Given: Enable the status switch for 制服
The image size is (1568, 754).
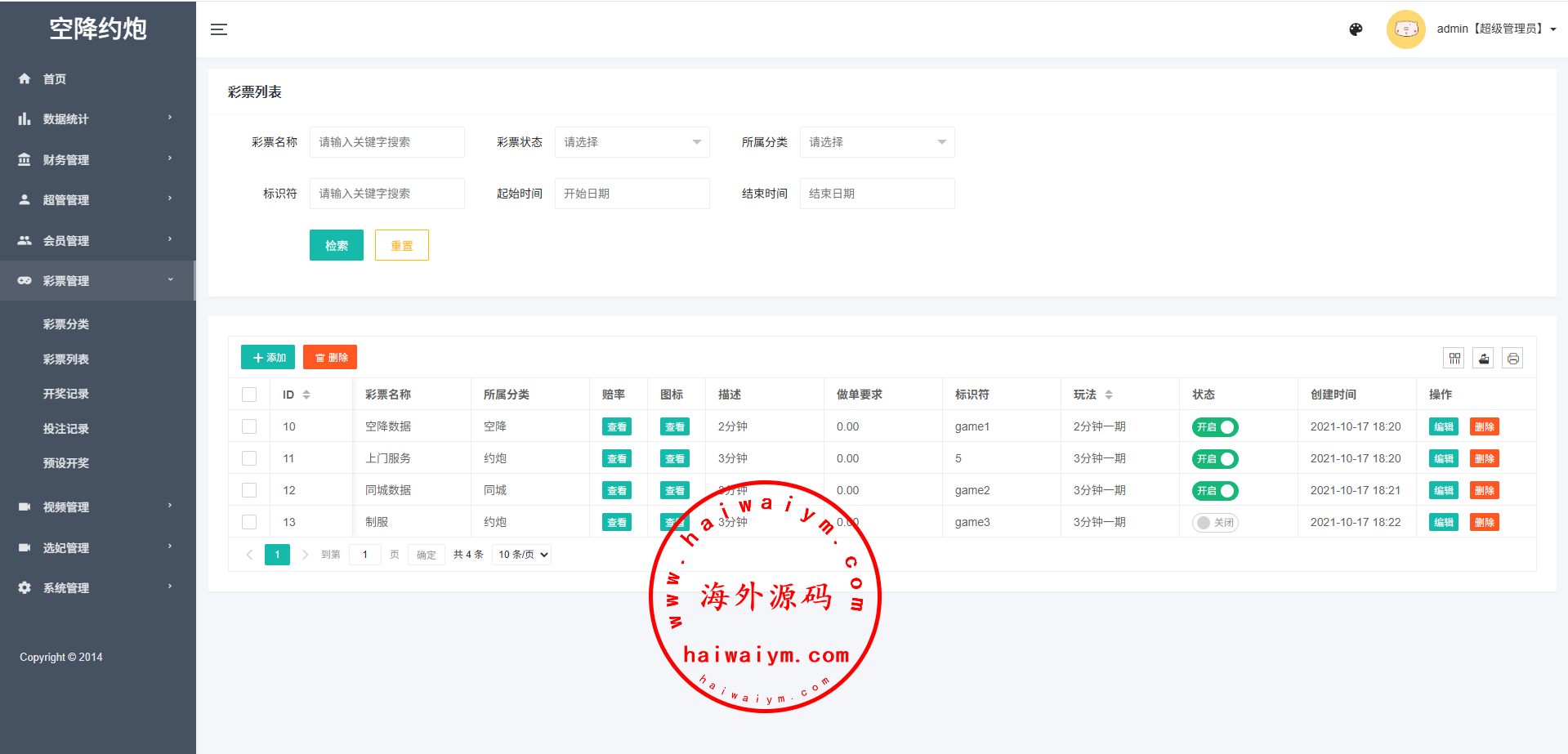Looking at the screenshot, I should click(x=1215, y=523).
